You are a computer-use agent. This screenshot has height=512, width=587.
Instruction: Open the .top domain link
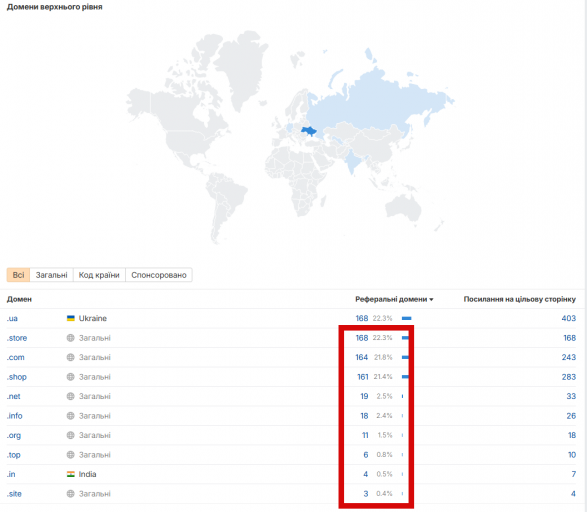point(13,455)
